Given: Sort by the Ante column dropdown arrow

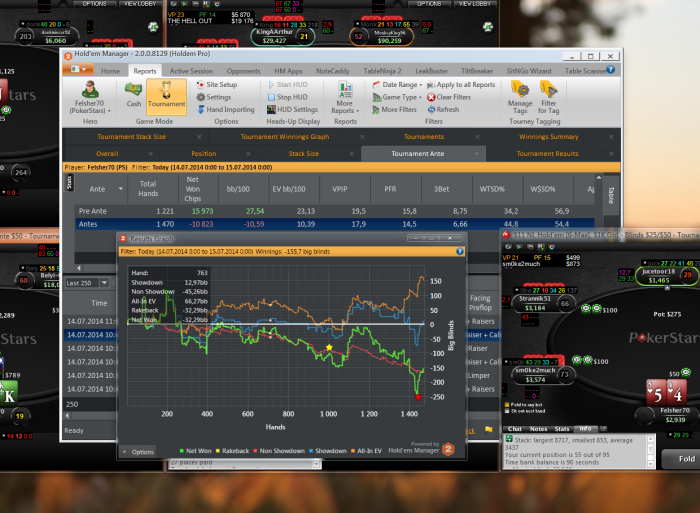Looking at the screenshot, I should click(121, 189).
